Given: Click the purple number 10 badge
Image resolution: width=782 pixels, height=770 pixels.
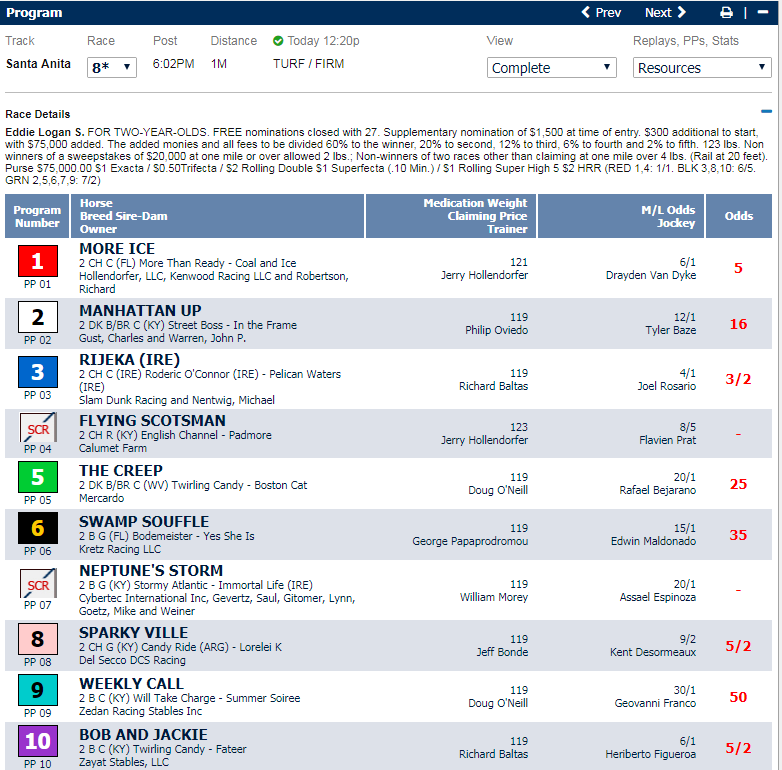Looking at the screenshot, I should pos(37,742).
